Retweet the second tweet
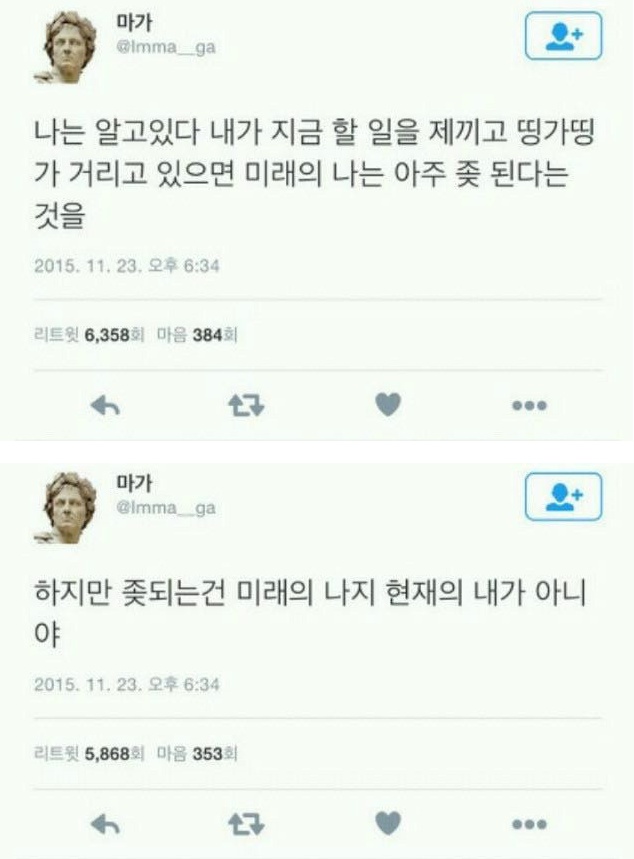The width and height of the screenshot is (634, 859). (246, 824)
